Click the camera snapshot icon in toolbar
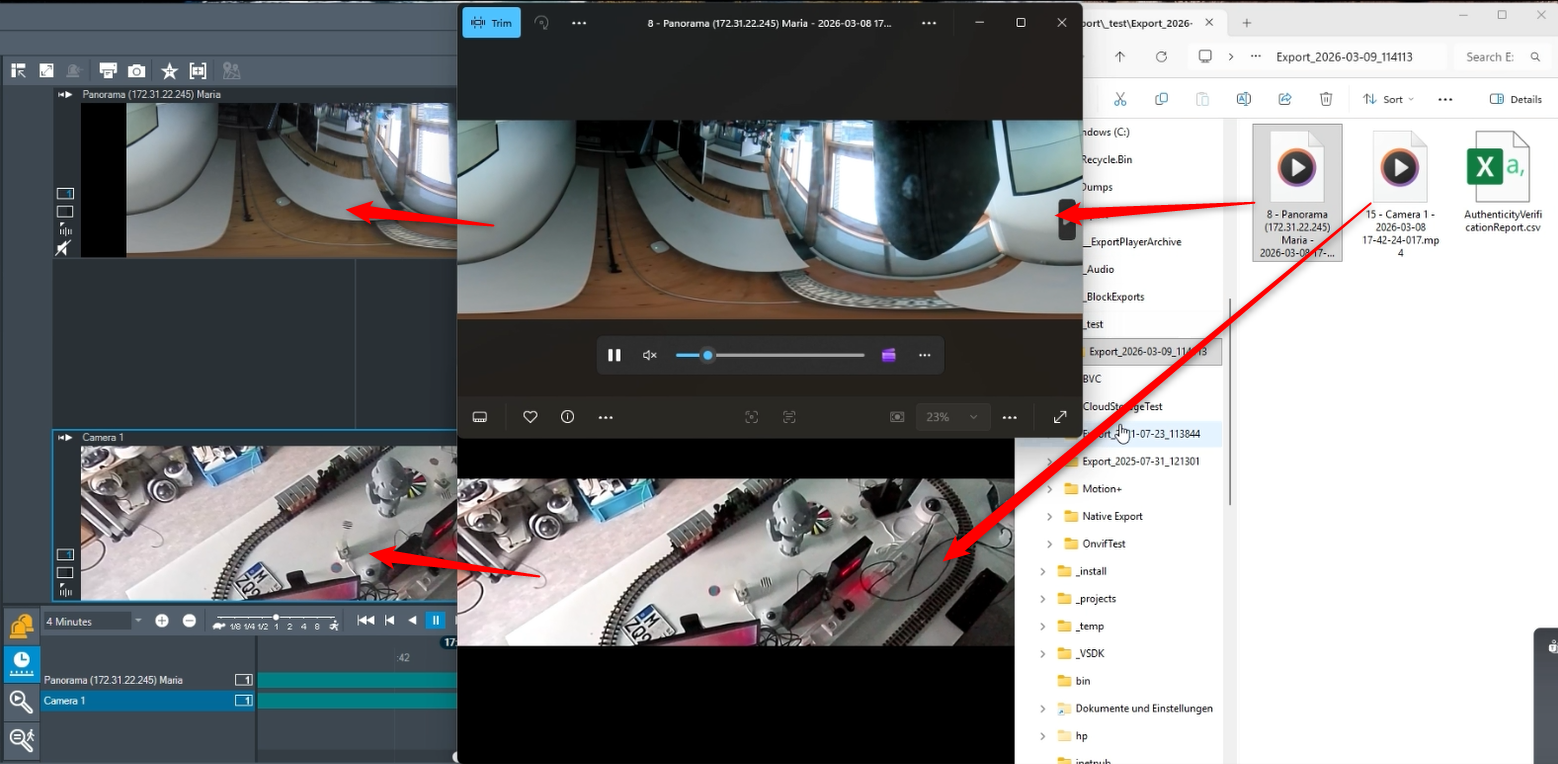 tap(137, 71)
